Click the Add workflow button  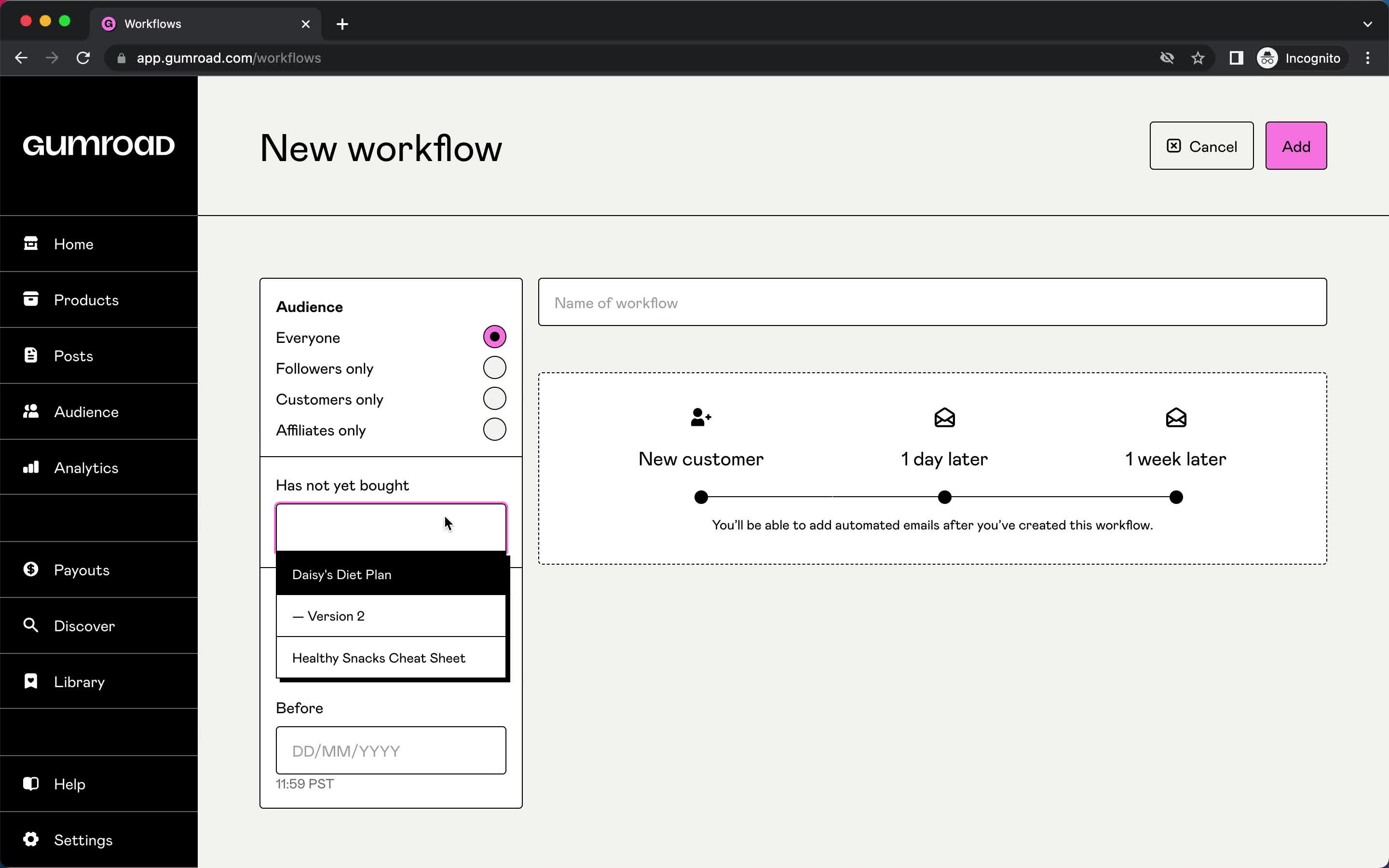(1296, 146)
